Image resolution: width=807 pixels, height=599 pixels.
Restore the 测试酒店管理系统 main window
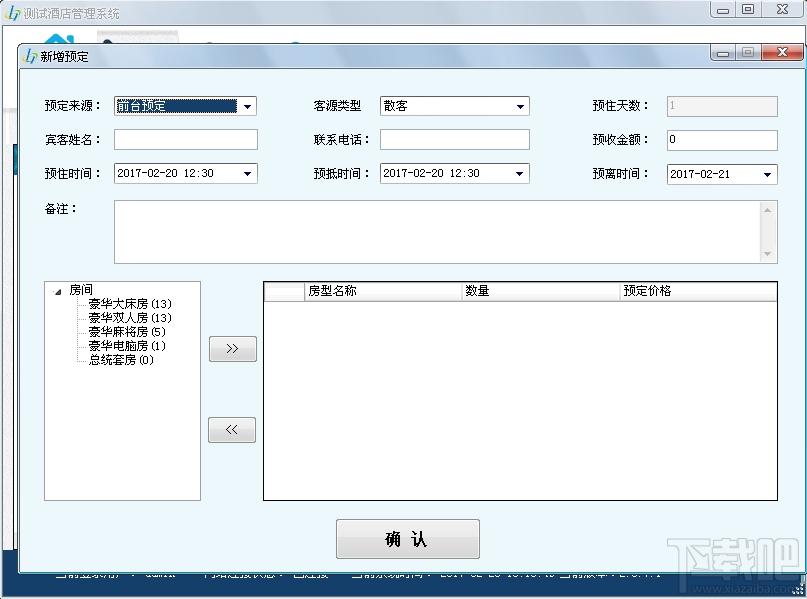click(748, 9)
